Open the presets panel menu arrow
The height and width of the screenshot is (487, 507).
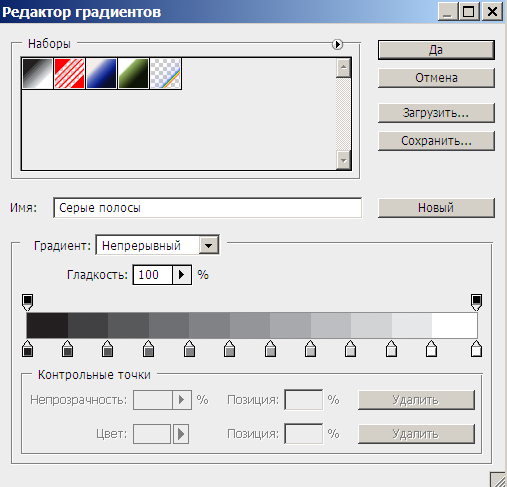tap(337, 44)
